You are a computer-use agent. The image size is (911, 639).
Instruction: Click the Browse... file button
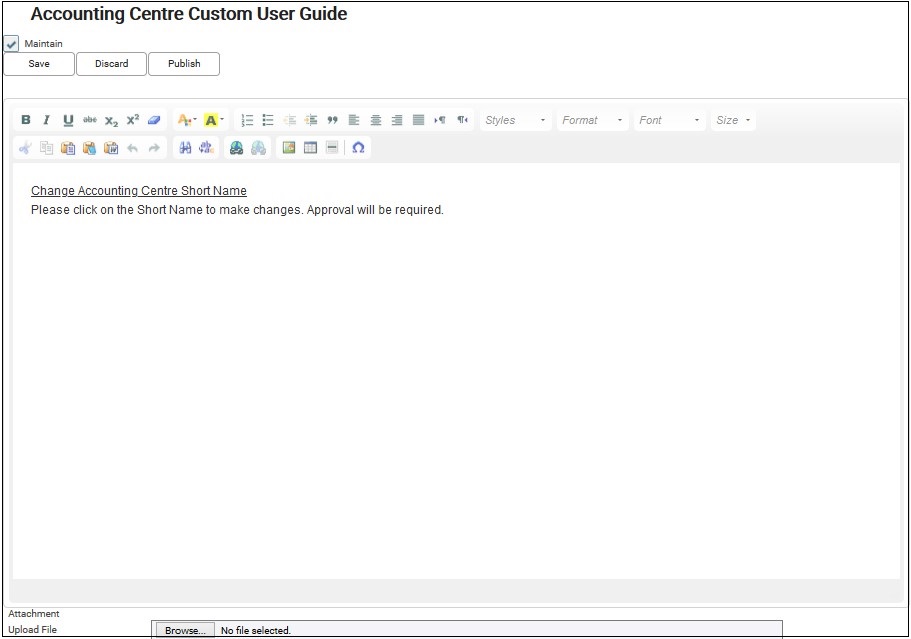185,630
